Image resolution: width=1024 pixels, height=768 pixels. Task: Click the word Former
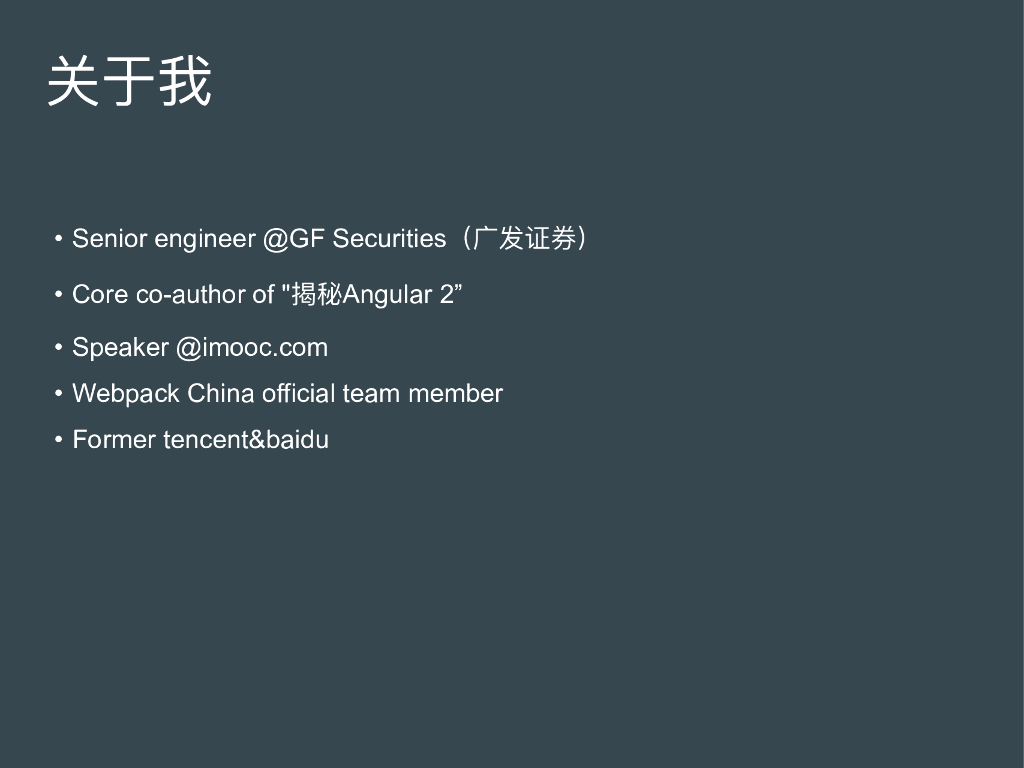tap(114, 440)
